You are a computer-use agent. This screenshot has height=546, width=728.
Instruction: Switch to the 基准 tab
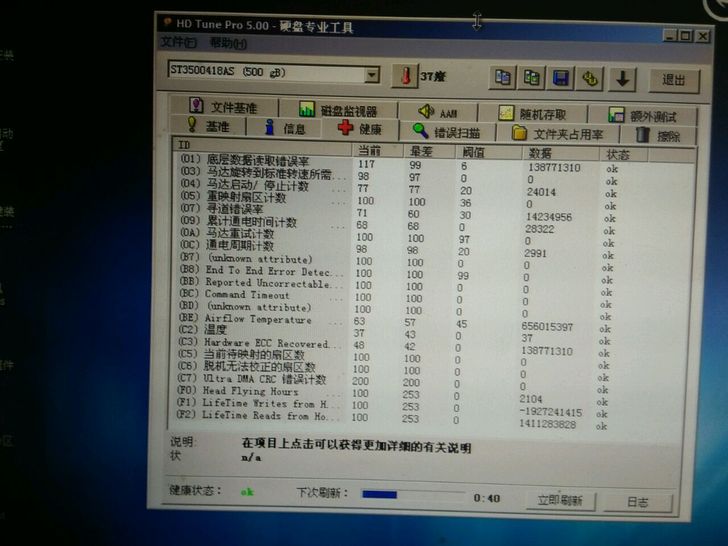208,126
